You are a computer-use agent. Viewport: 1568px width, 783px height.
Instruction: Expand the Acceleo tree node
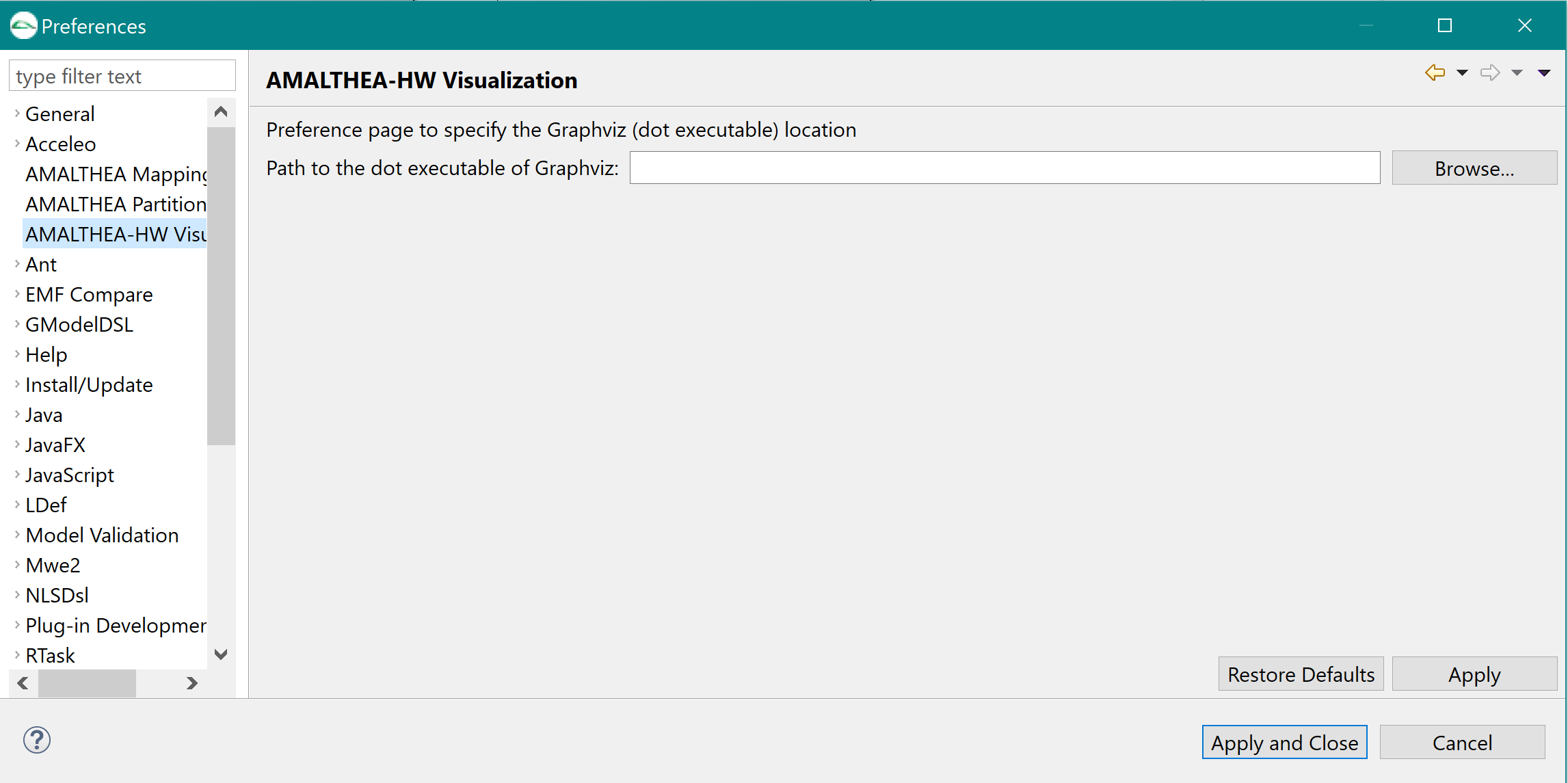click(x=17, y=144)
